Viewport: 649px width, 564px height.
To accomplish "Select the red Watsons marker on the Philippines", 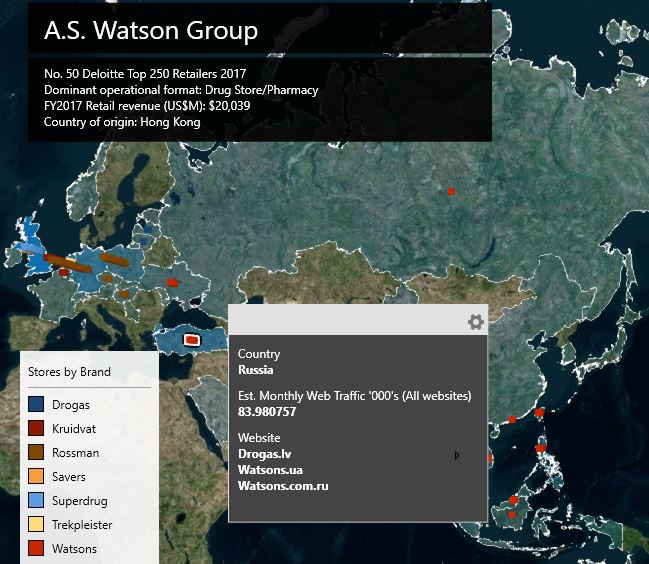I will 540,448.
